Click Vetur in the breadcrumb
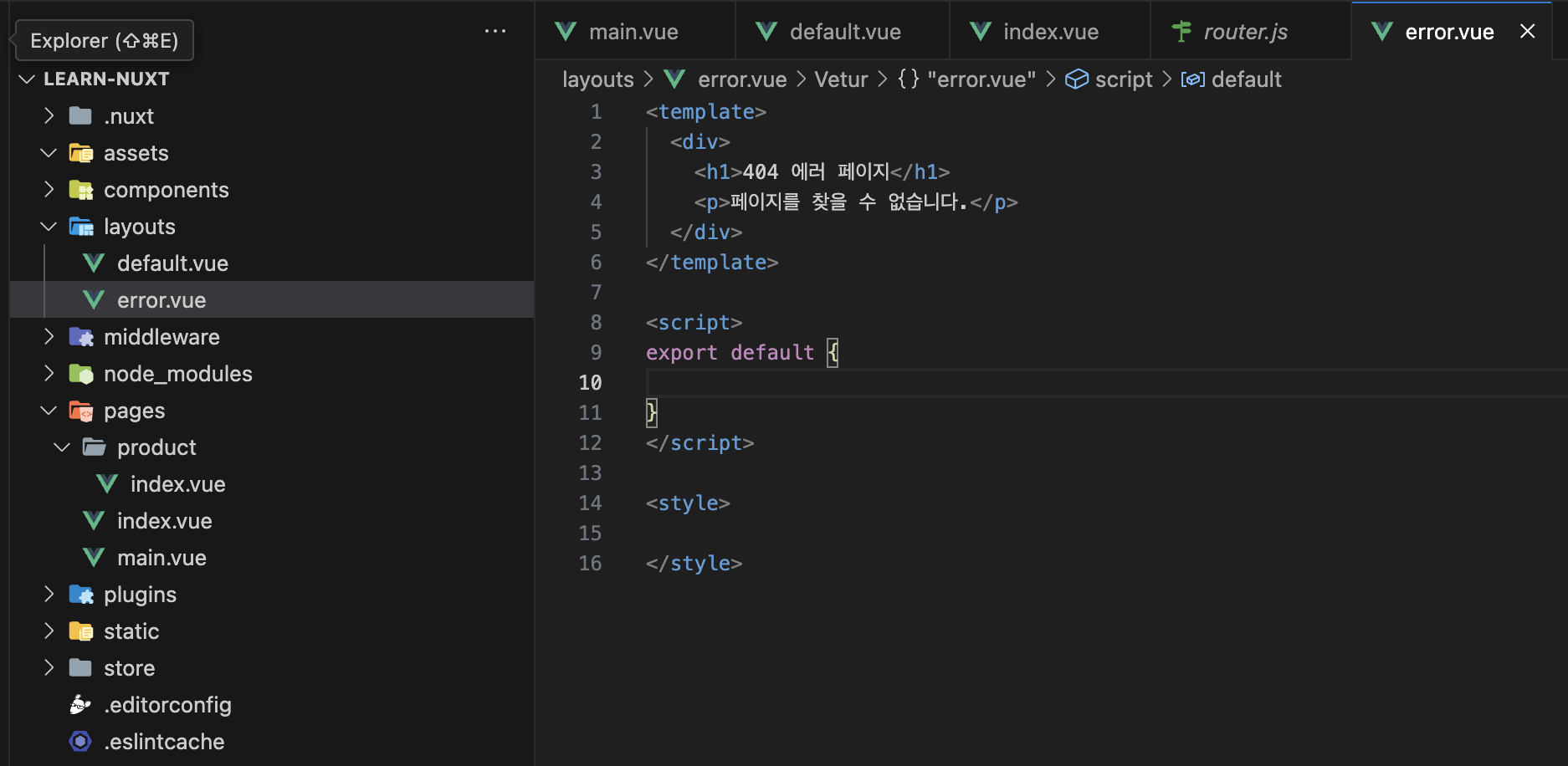Viewport: 1568px width, 766px height. point(841,79)
